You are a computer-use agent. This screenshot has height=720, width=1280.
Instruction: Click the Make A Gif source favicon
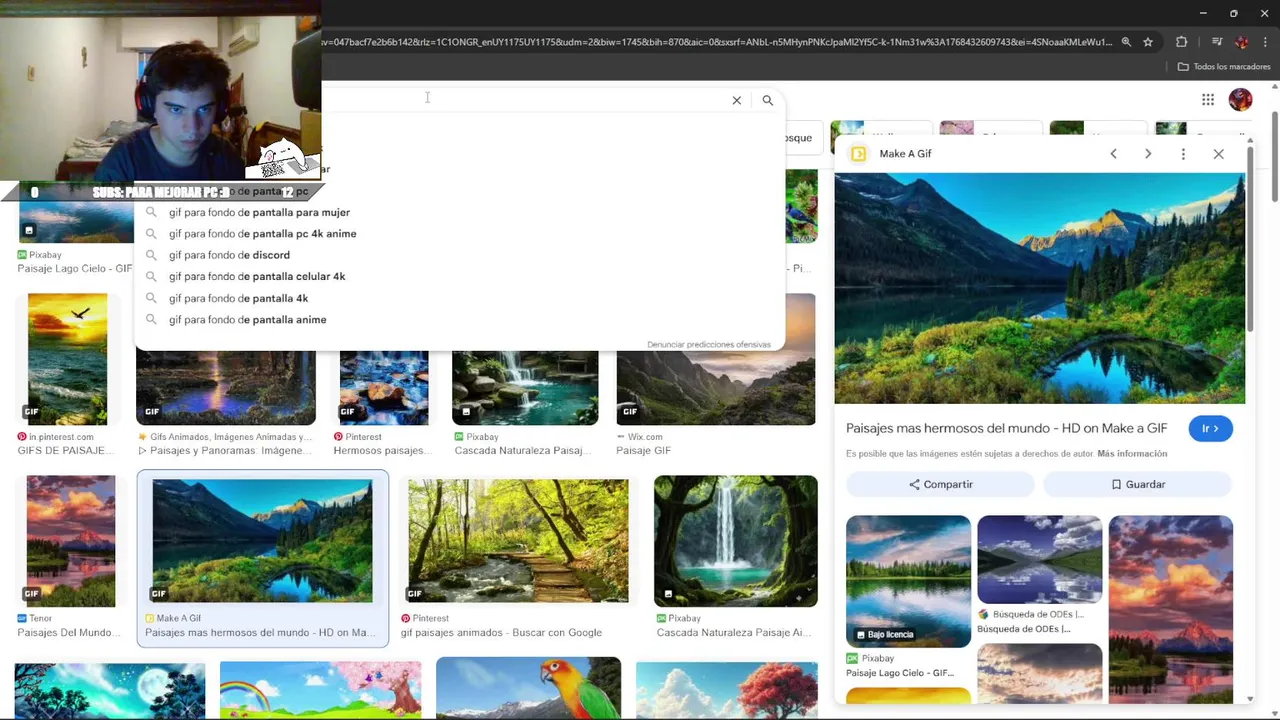(x=858, y=154)
